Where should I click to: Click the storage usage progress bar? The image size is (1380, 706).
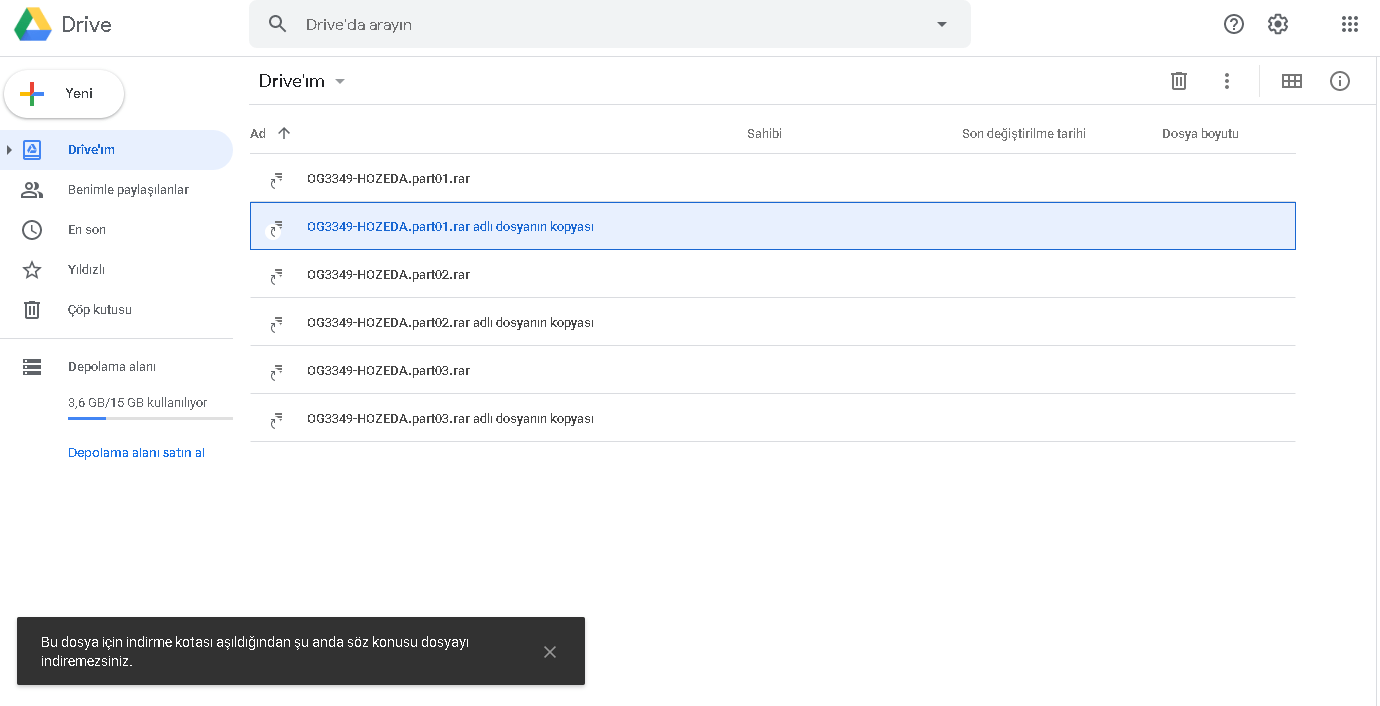coord(150,418)
